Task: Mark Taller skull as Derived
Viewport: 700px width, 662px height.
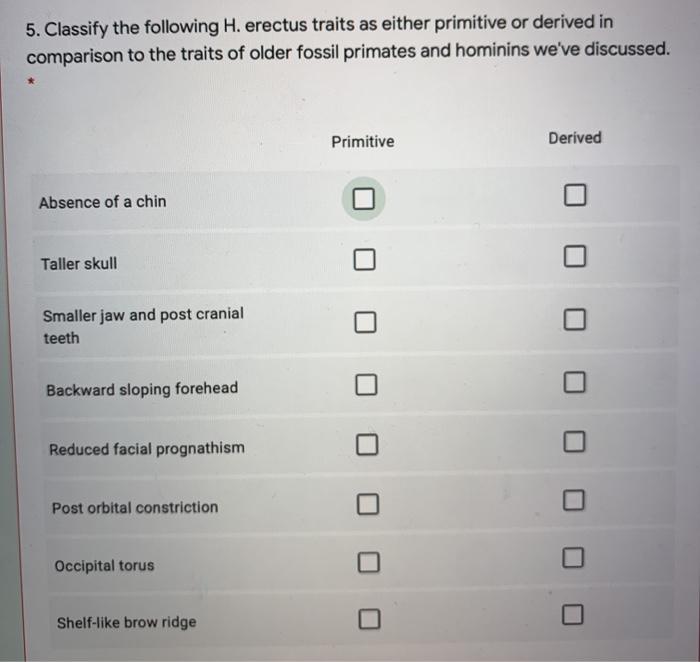Action: tap(575, 256)
